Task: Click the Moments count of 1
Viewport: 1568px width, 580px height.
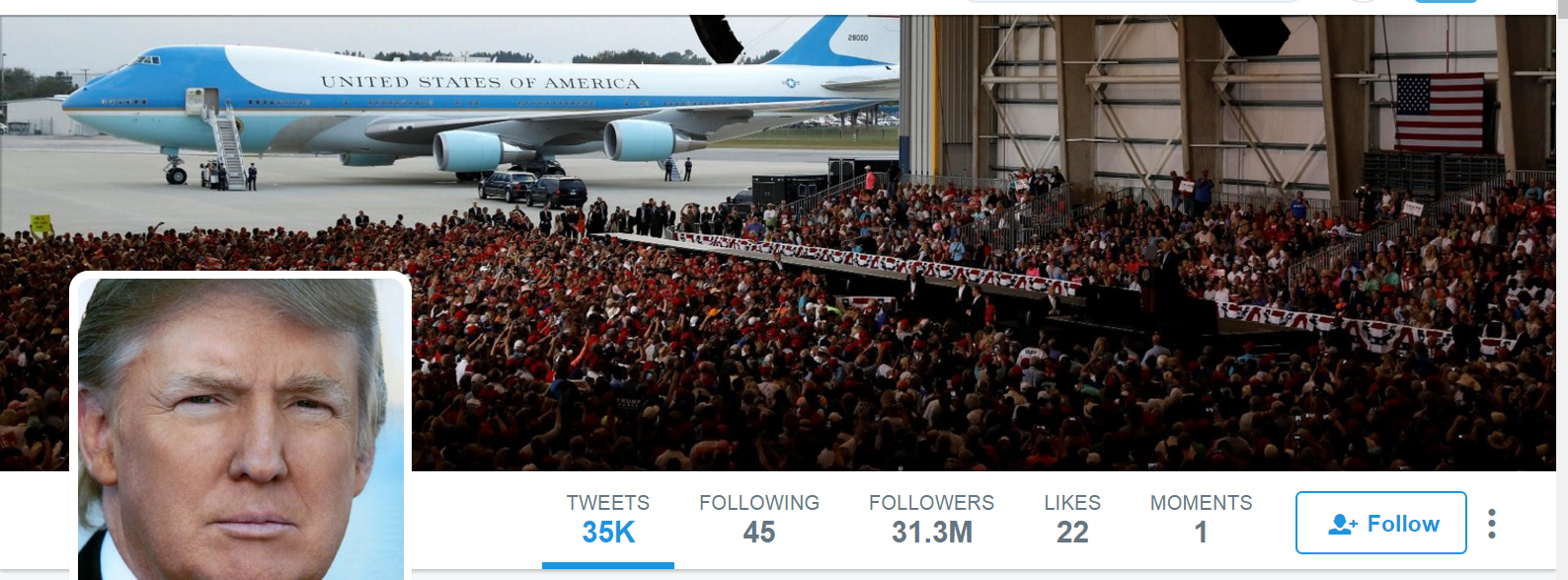Action: point(1201,533)
